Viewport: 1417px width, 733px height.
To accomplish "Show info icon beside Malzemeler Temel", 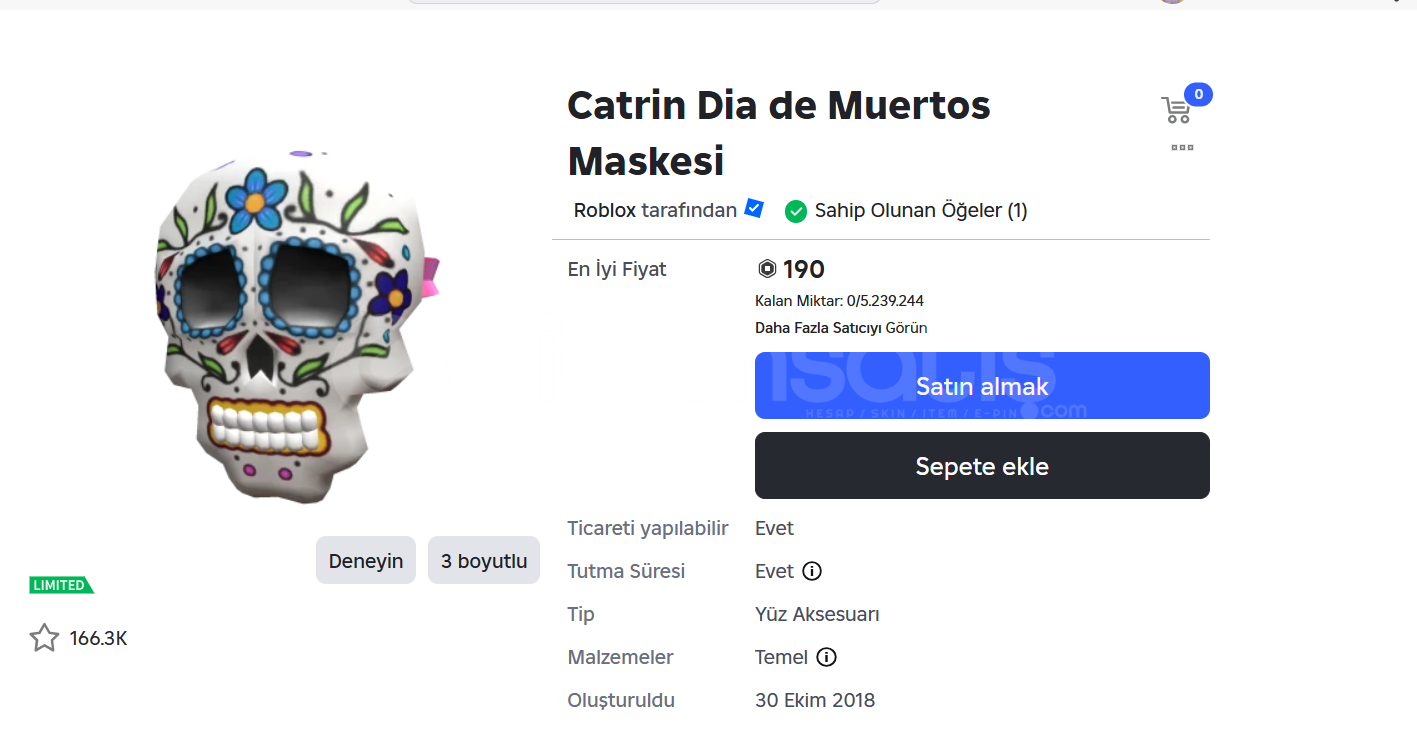I will [826, 657].
